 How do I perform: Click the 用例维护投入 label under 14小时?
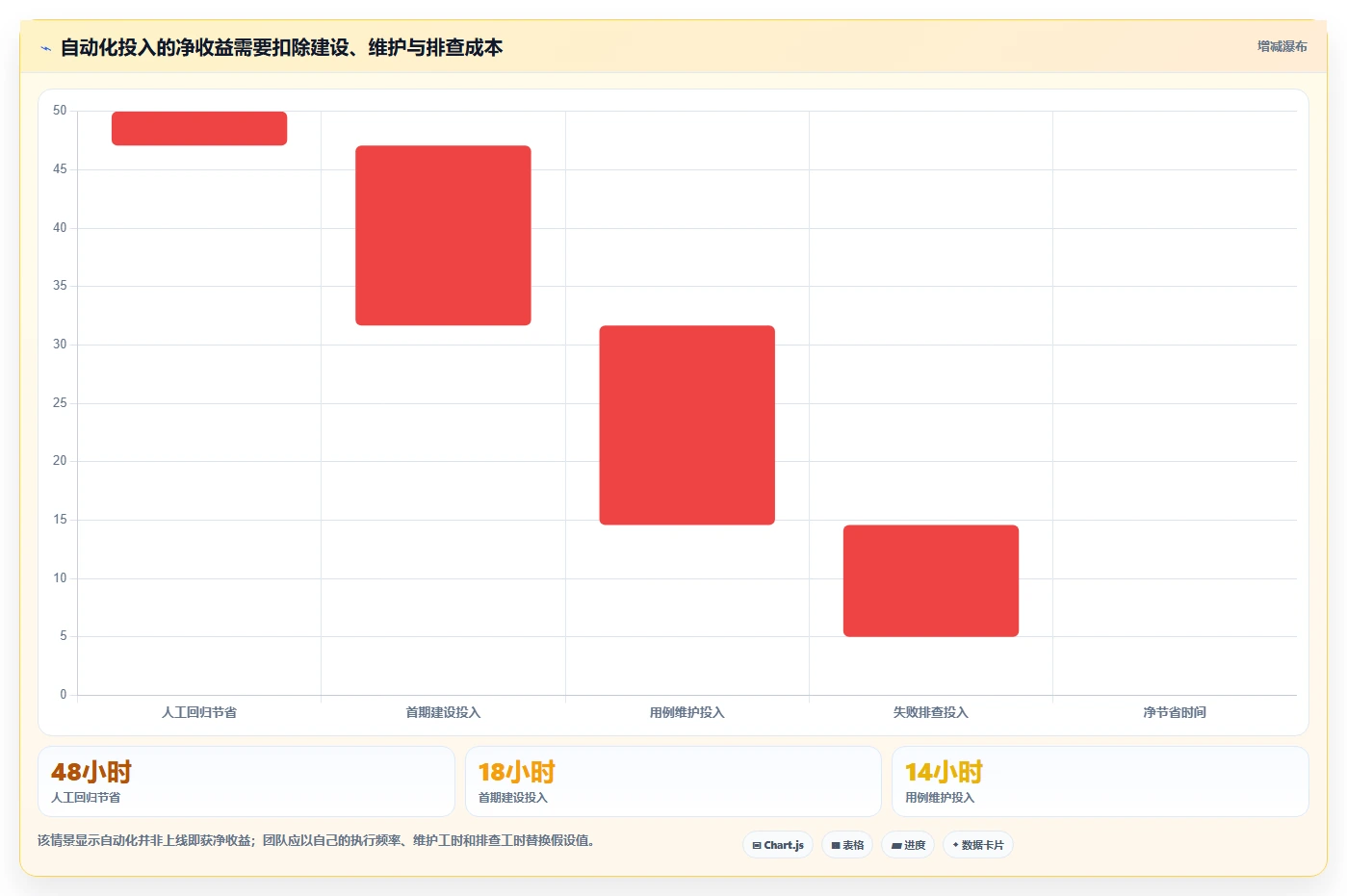pyautogui.click(x=940, y=797)
